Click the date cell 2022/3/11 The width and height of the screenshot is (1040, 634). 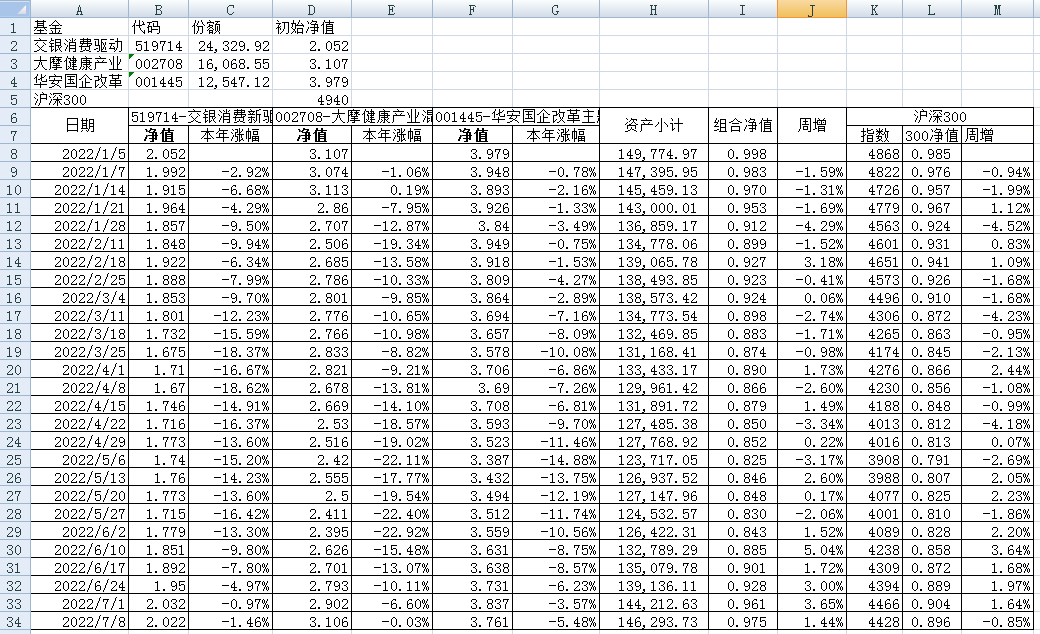pos(79,316)
